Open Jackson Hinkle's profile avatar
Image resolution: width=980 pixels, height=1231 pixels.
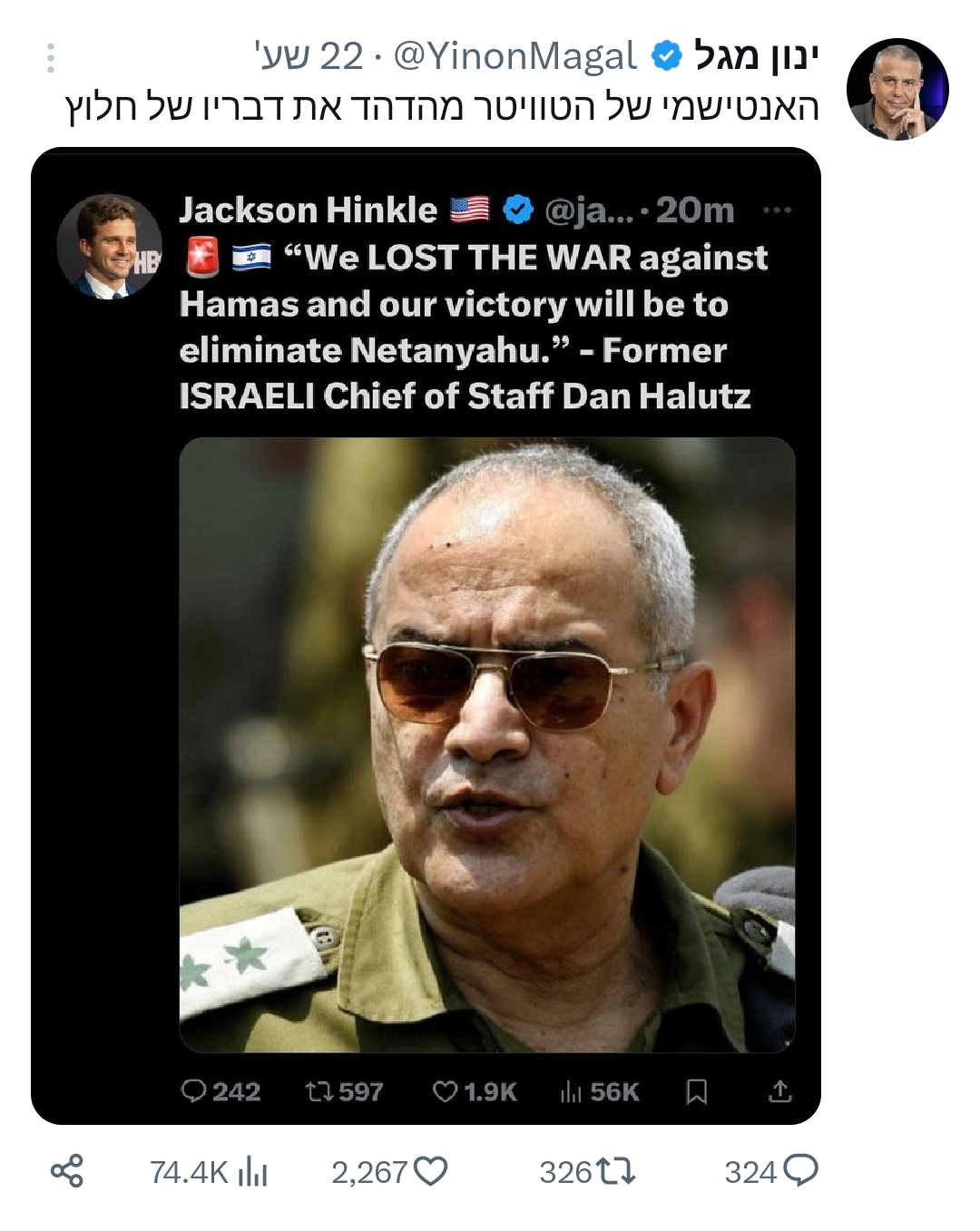coord(110,246)
